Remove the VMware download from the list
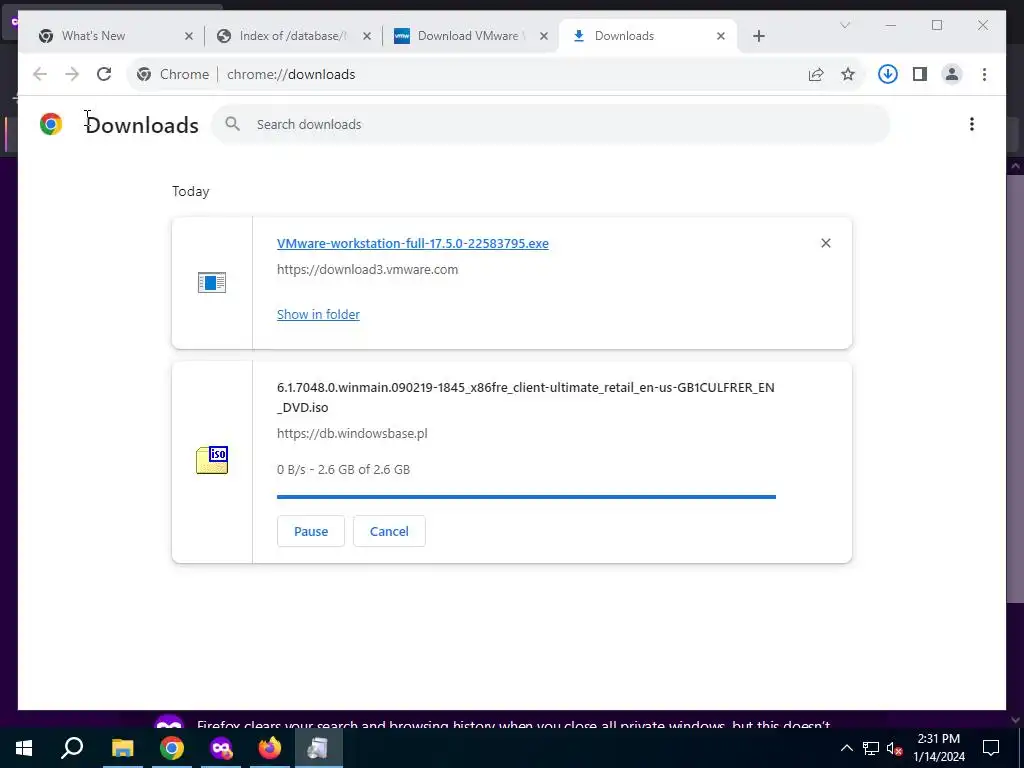The height and width of the screenshot is (768, 1024). [x=825, y=243]
